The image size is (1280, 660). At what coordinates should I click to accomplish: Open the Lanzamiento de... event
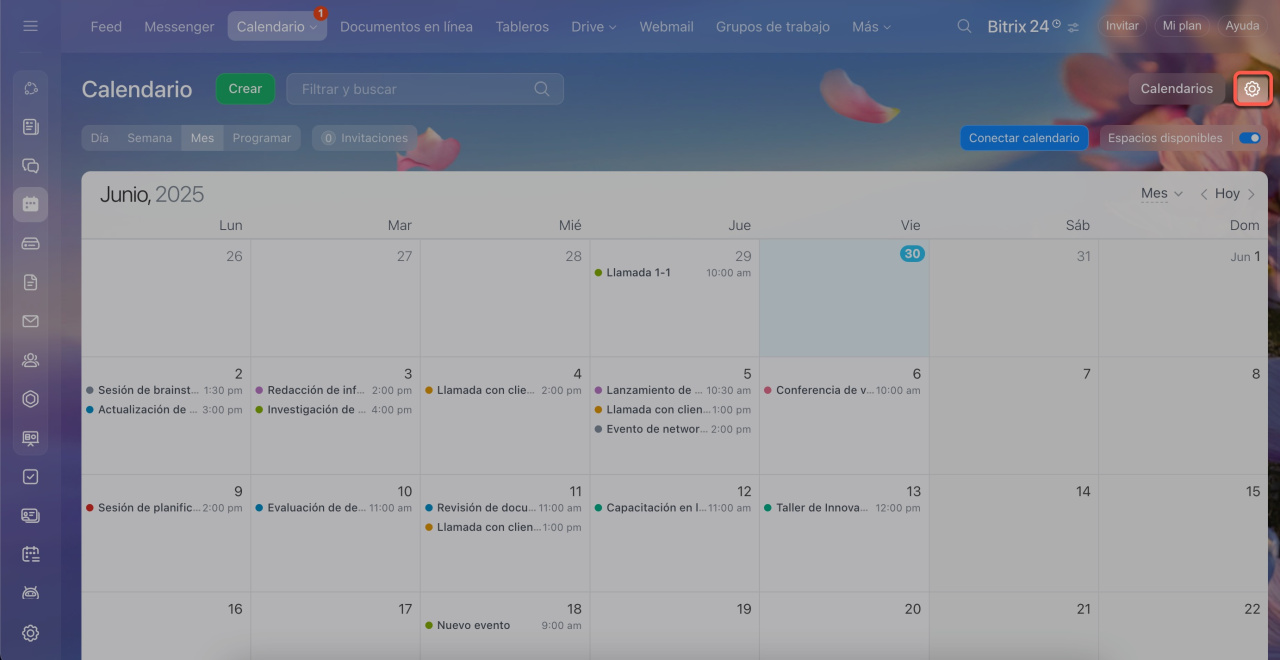click(673, 390)
